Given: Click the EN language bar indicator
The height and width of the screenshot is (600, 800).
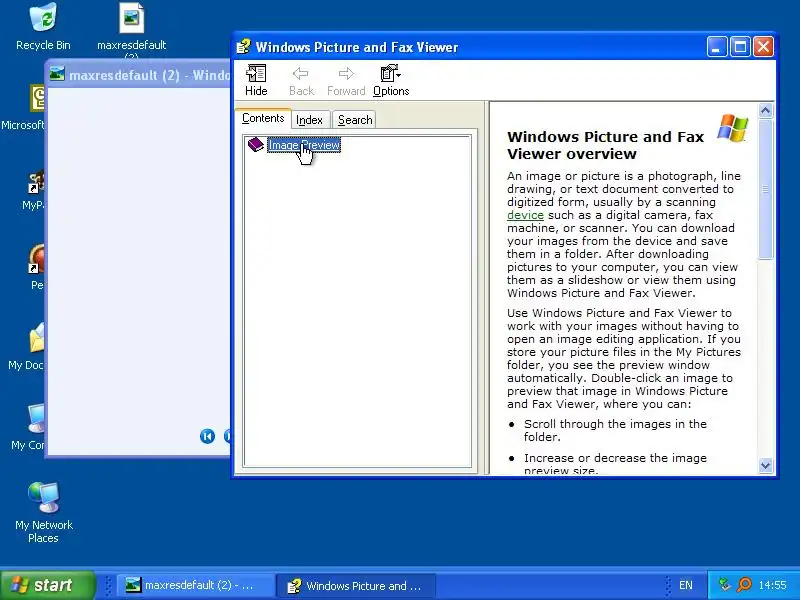Looking at the screenshot, I should tap(686, 585).
